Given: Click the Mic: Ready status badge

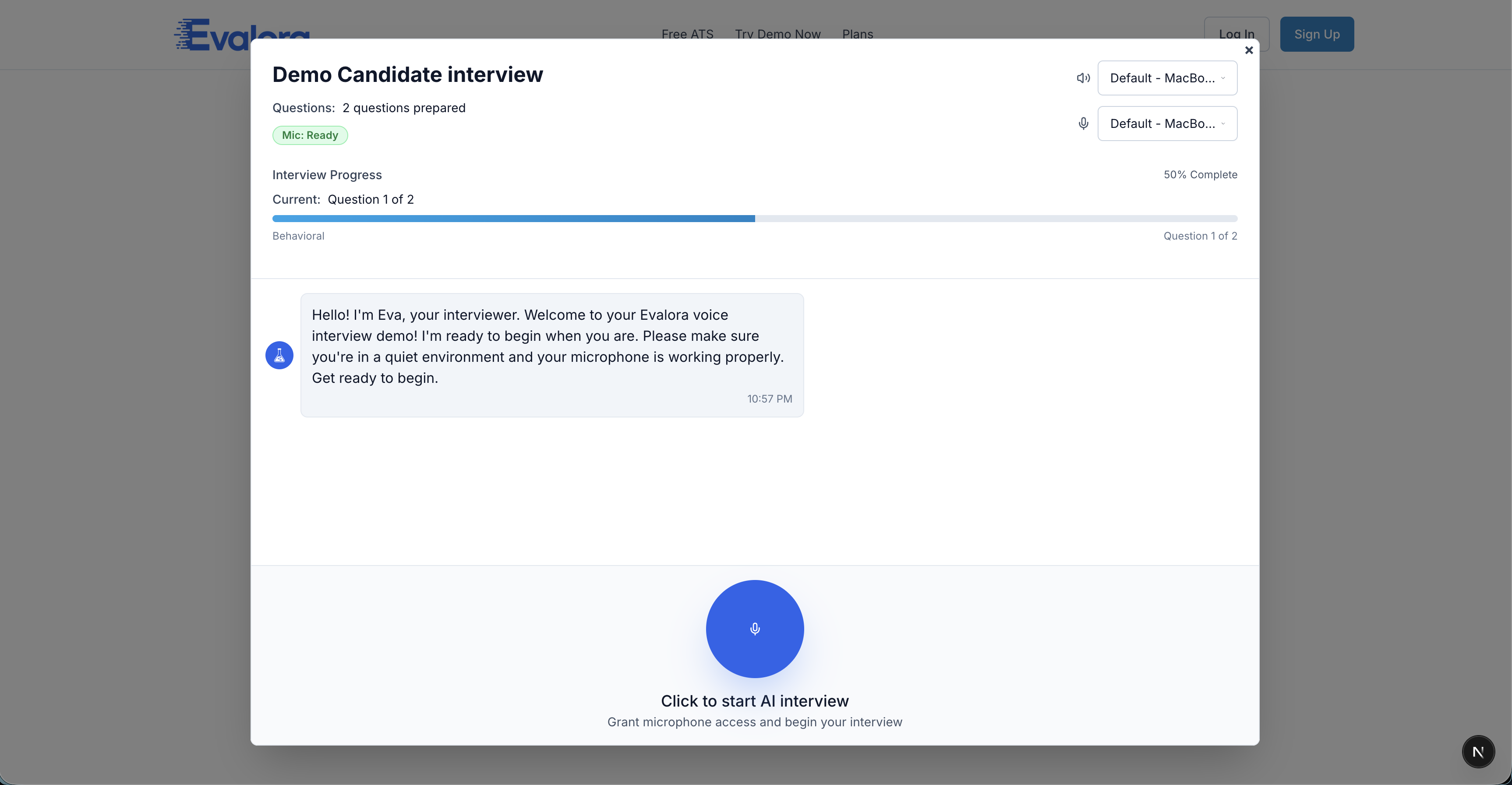Looking at the screenshot, I should tap(310, 134).
